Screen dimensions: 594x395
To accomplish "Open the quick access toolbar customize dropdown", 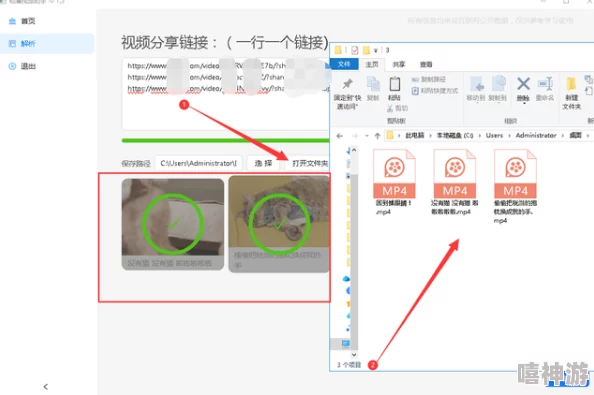I will pos(376,50).
